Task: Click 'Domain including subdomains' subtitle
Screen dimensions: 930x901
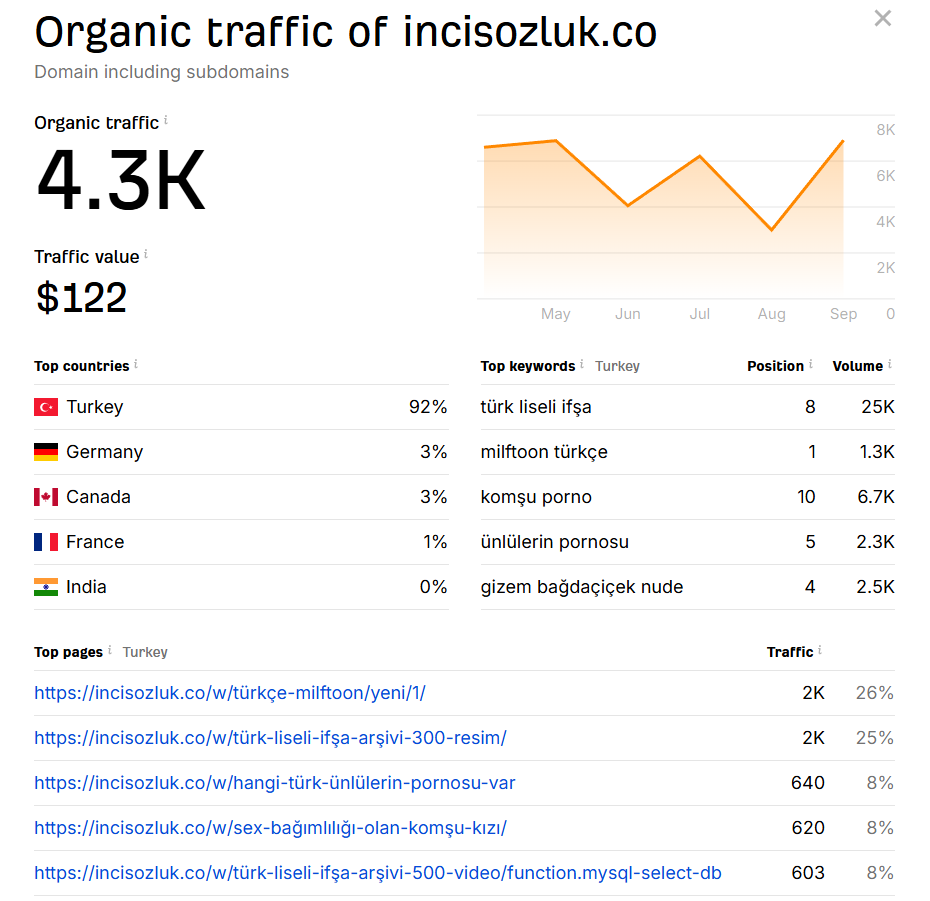Action: tap(162, 72)
